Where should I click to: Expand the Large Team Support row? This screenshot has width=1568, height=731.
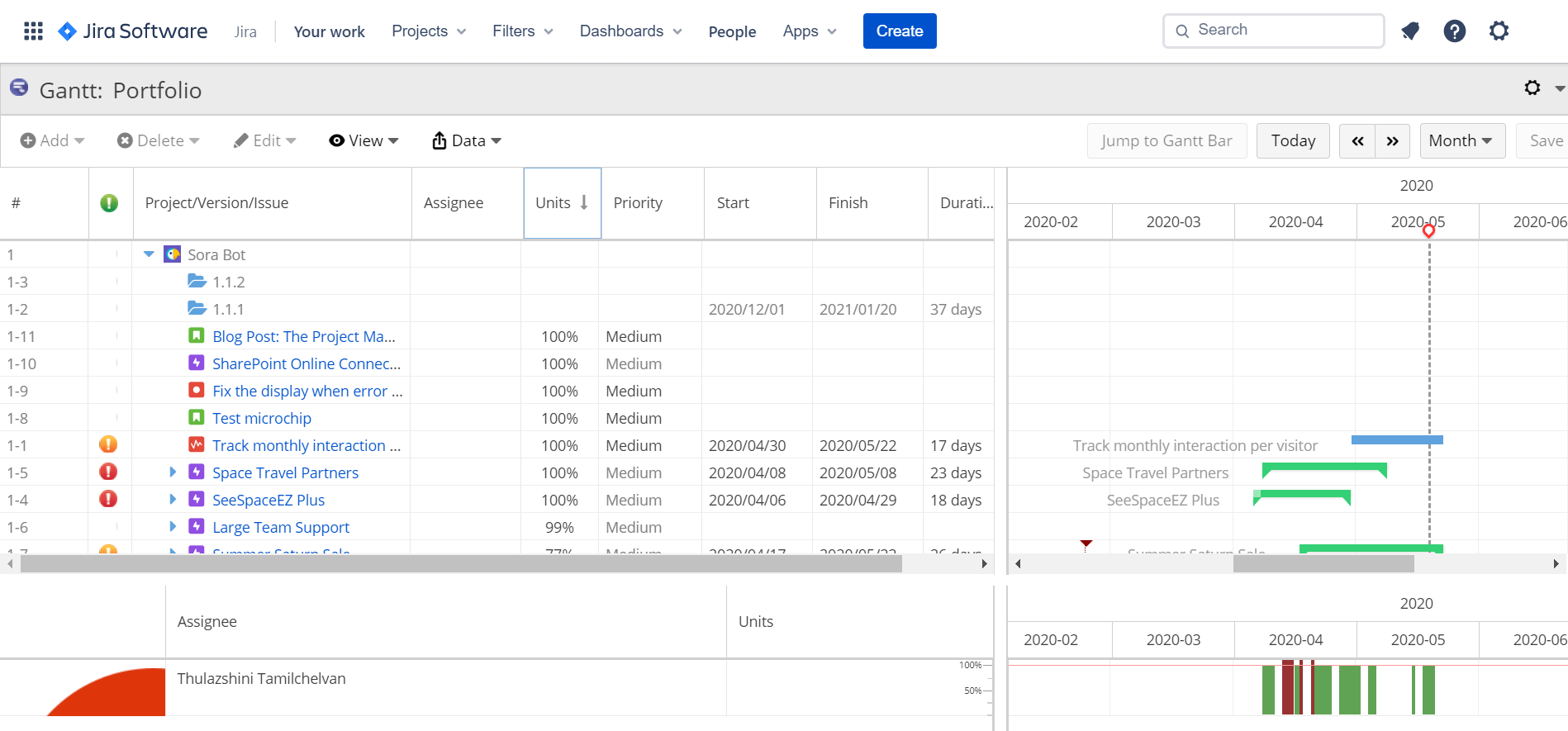[x=173, y=526]
